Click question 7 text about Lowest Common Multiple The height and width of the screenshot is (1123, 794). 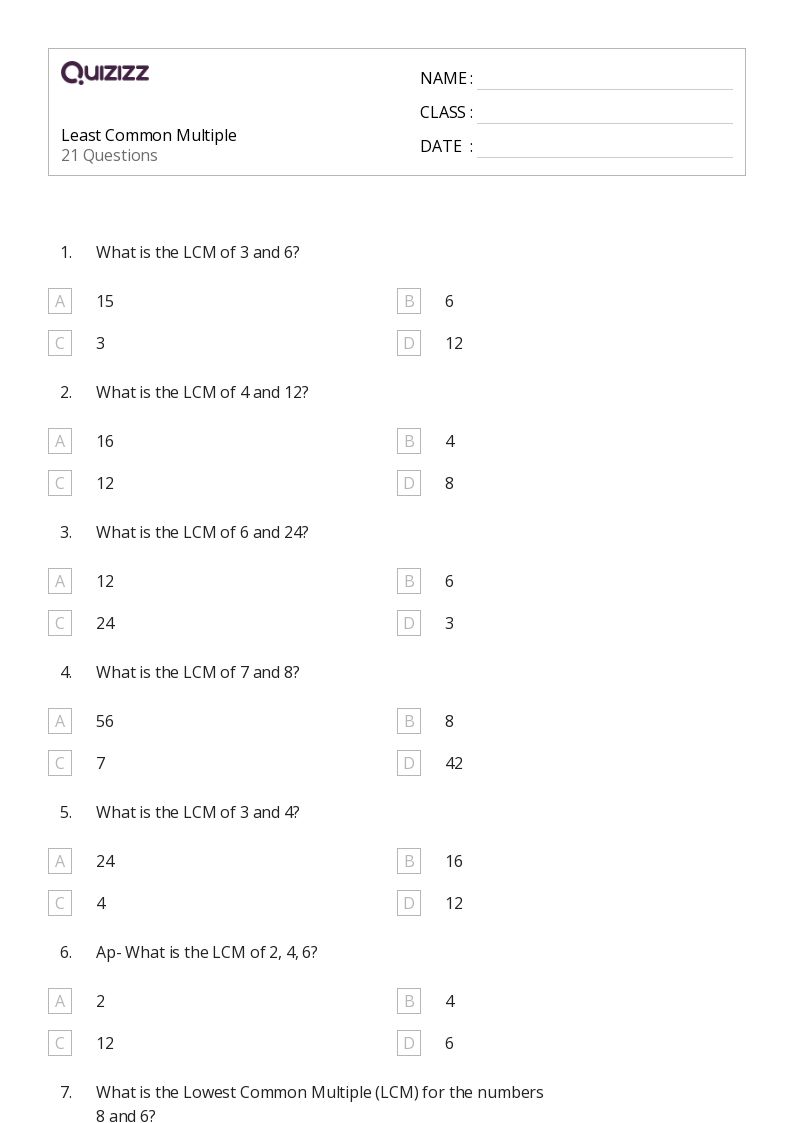click(x=319, y=1103)
